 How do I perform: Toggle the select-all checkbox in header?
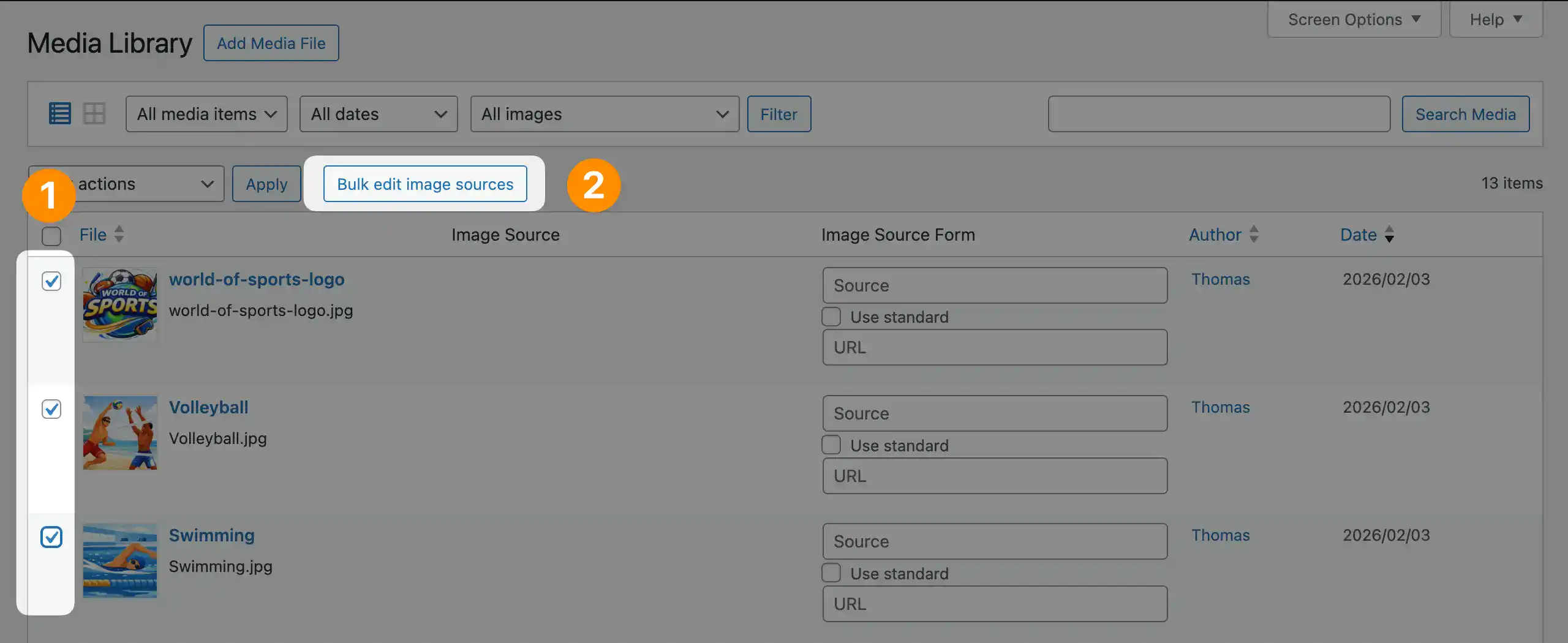click(x=51, y=236)
